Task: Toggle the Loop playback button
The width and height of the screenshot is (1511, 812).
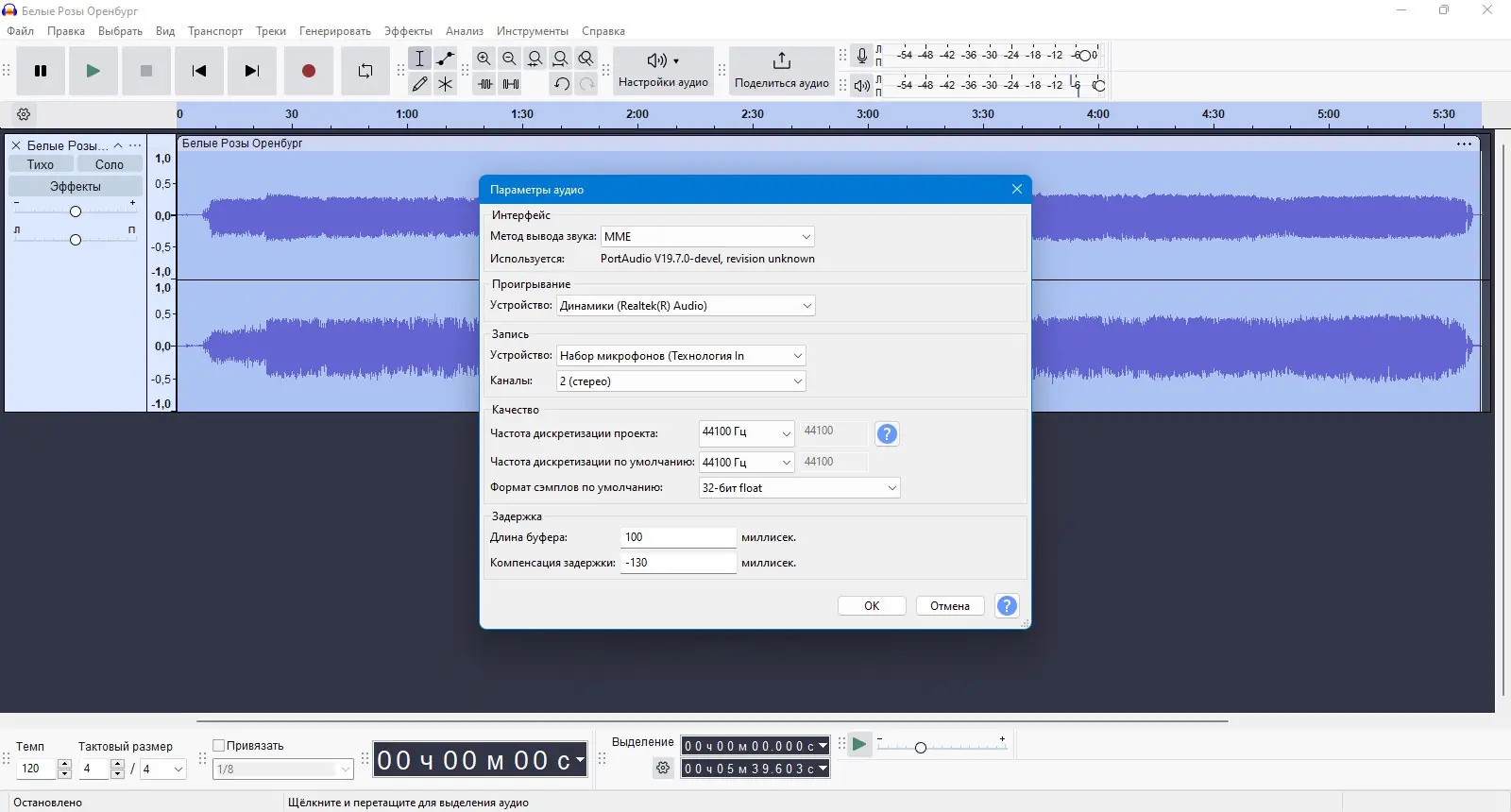Action: pyautogui.click(x=365, y=71)
